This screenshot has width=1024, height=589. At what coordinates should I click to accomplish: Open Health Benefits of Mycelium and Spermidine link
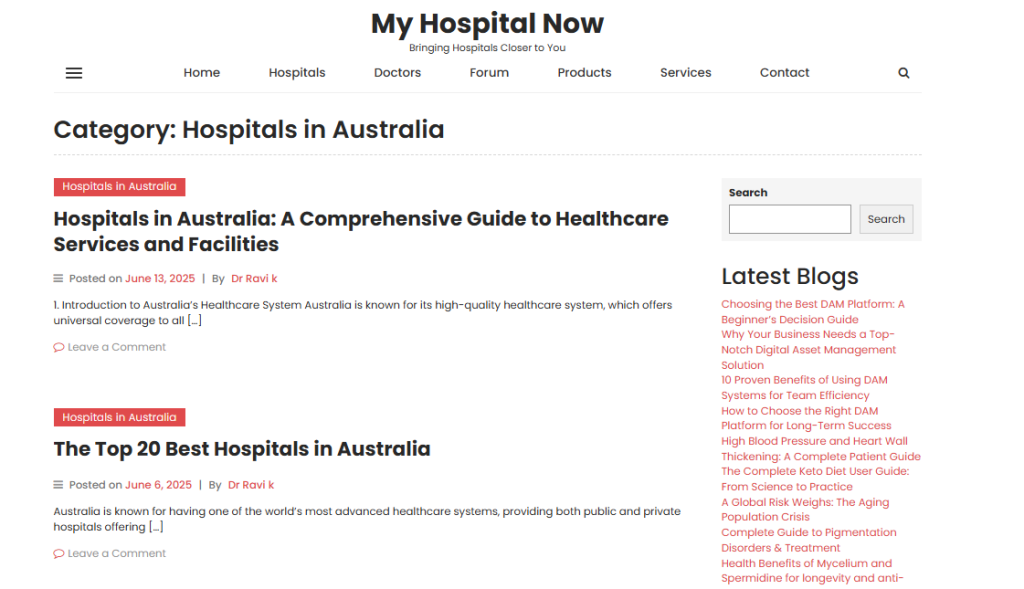click(x=812, y=571)
